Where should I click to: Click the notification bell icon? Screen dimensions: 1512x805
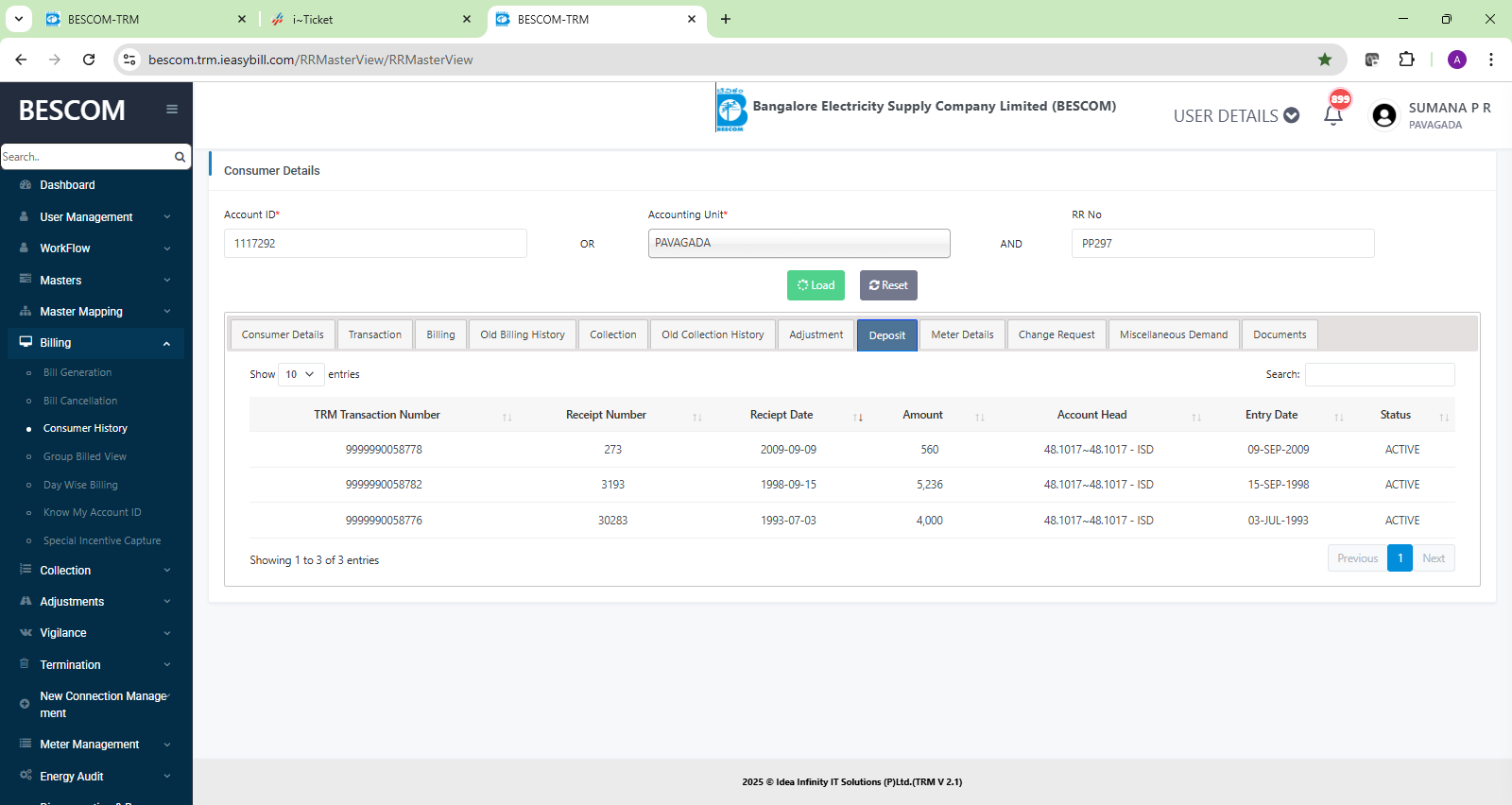1333,115
